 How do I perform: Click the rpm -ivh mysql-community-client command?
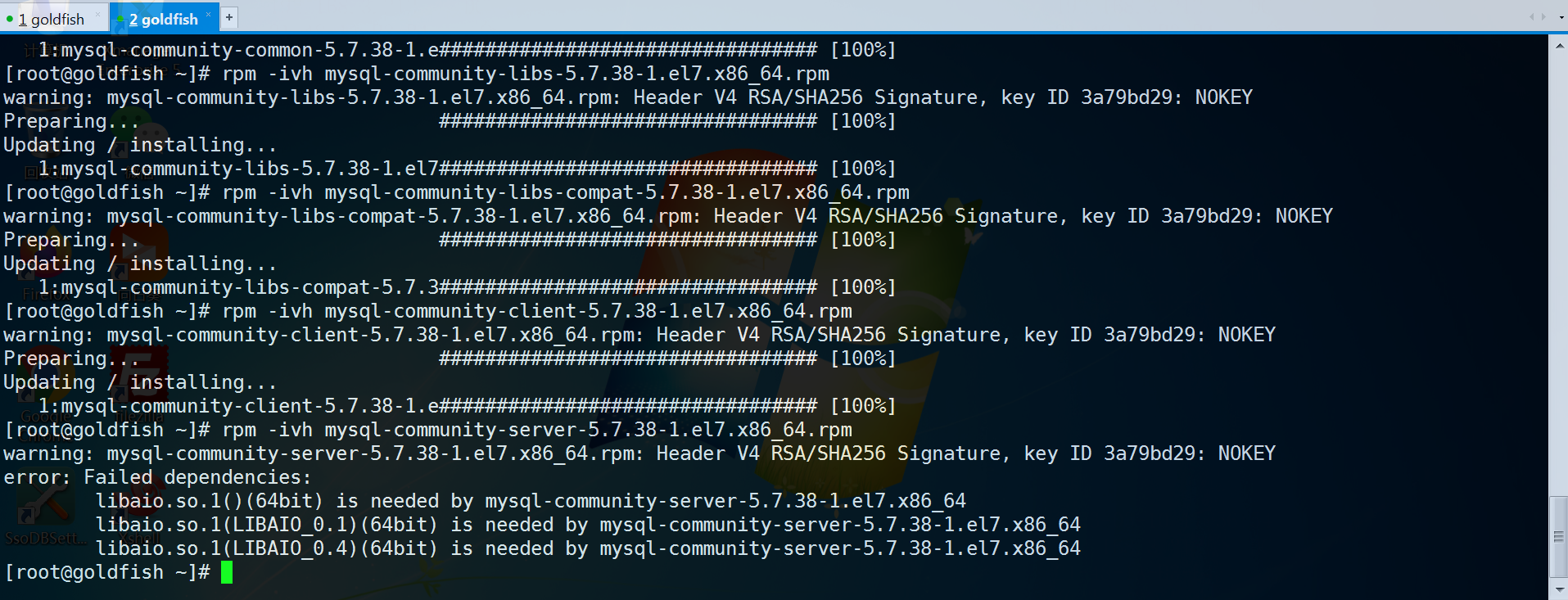point(536,311)
